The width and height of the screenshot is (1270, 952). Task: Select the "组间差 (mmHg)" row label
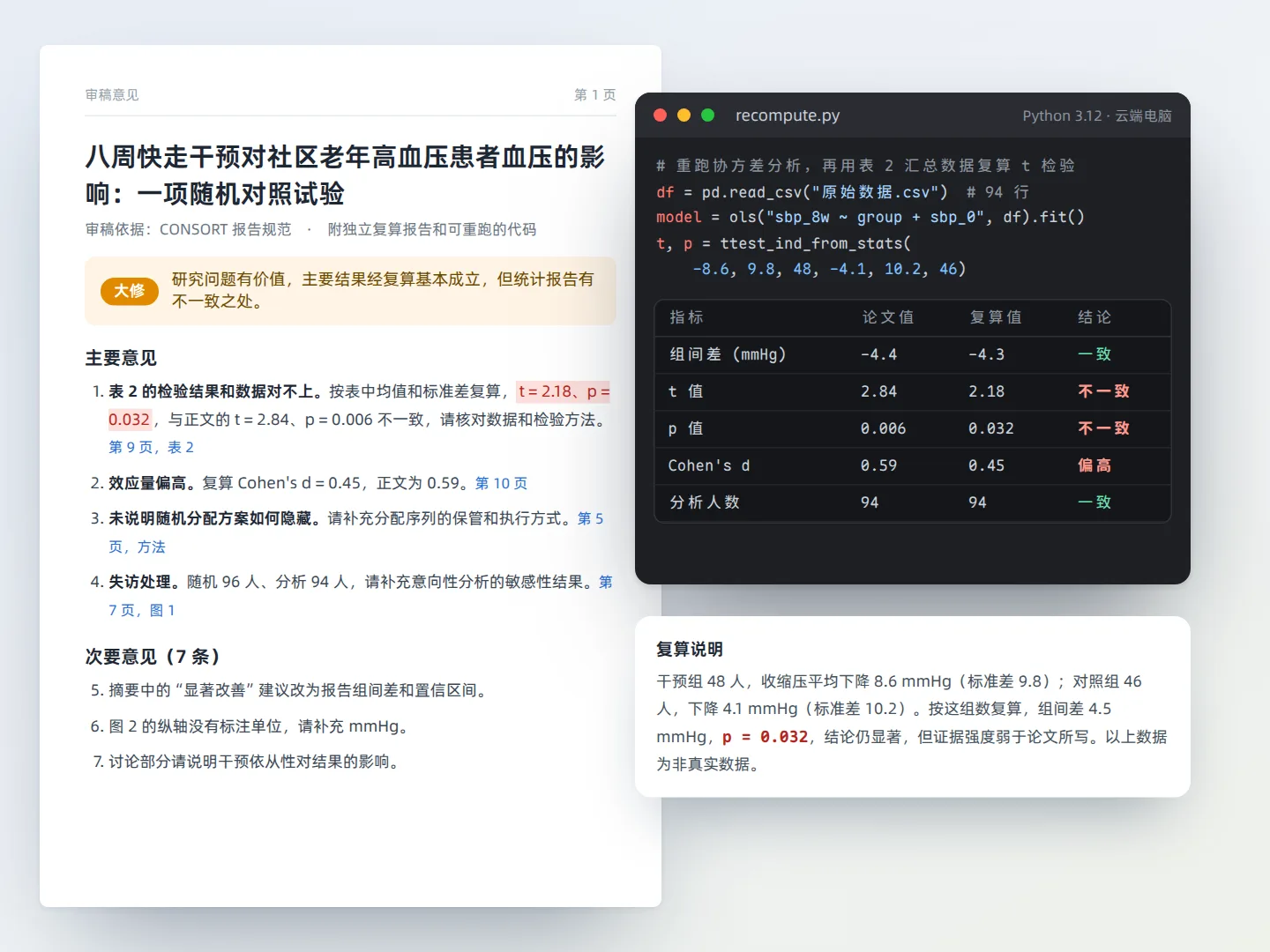point(728,354)
